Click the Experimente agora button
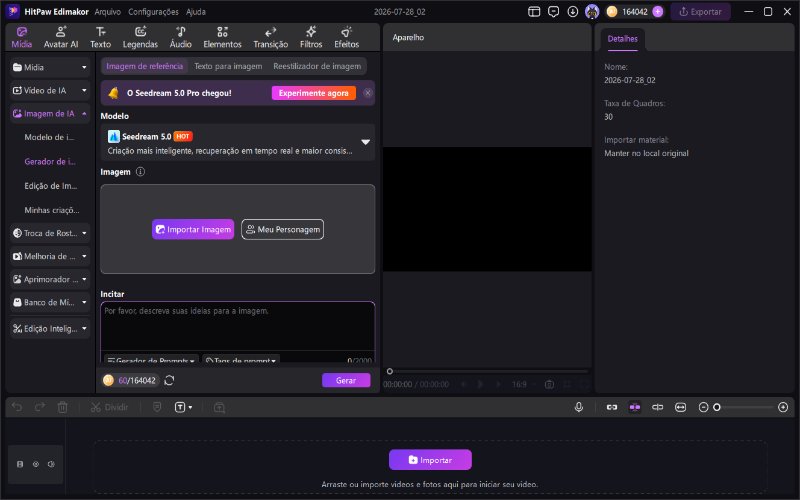 coord(313,93)
